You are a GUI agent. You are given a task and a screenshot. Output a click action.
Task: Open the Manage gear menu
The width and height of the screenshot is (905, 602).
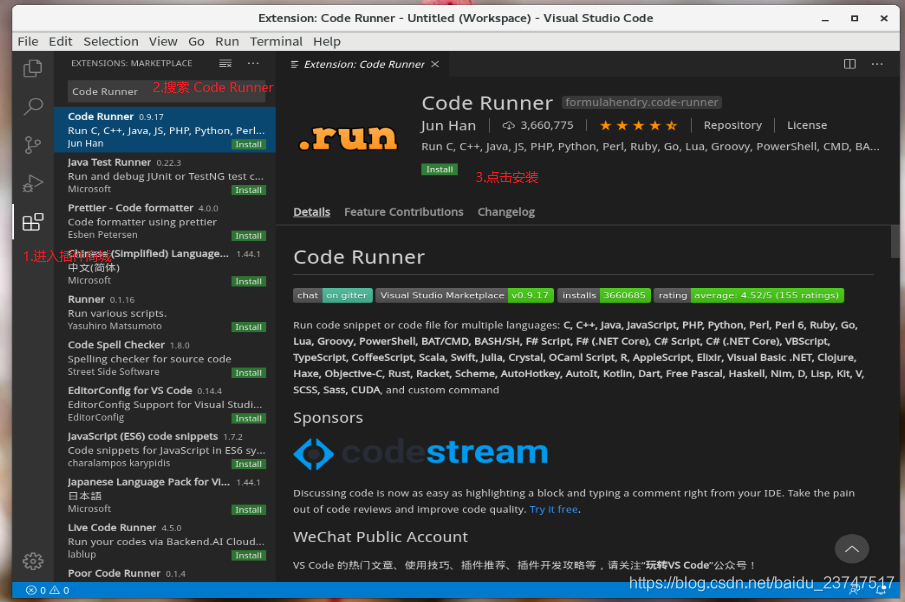pyautogui.click(x=32, y=560)
